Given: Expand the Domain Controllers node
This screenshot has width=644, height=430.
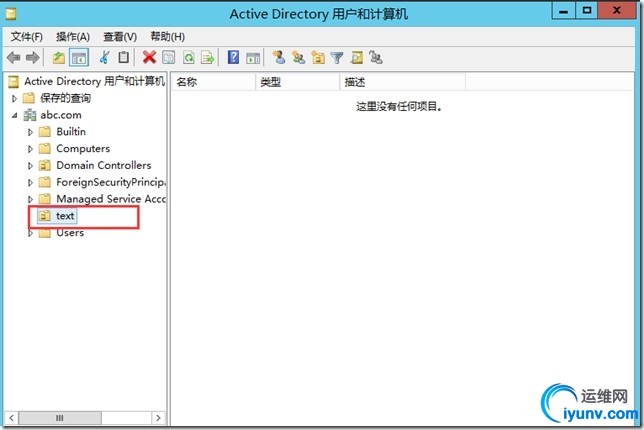Looking at the screenshot, I should click(x=30, y=166).
